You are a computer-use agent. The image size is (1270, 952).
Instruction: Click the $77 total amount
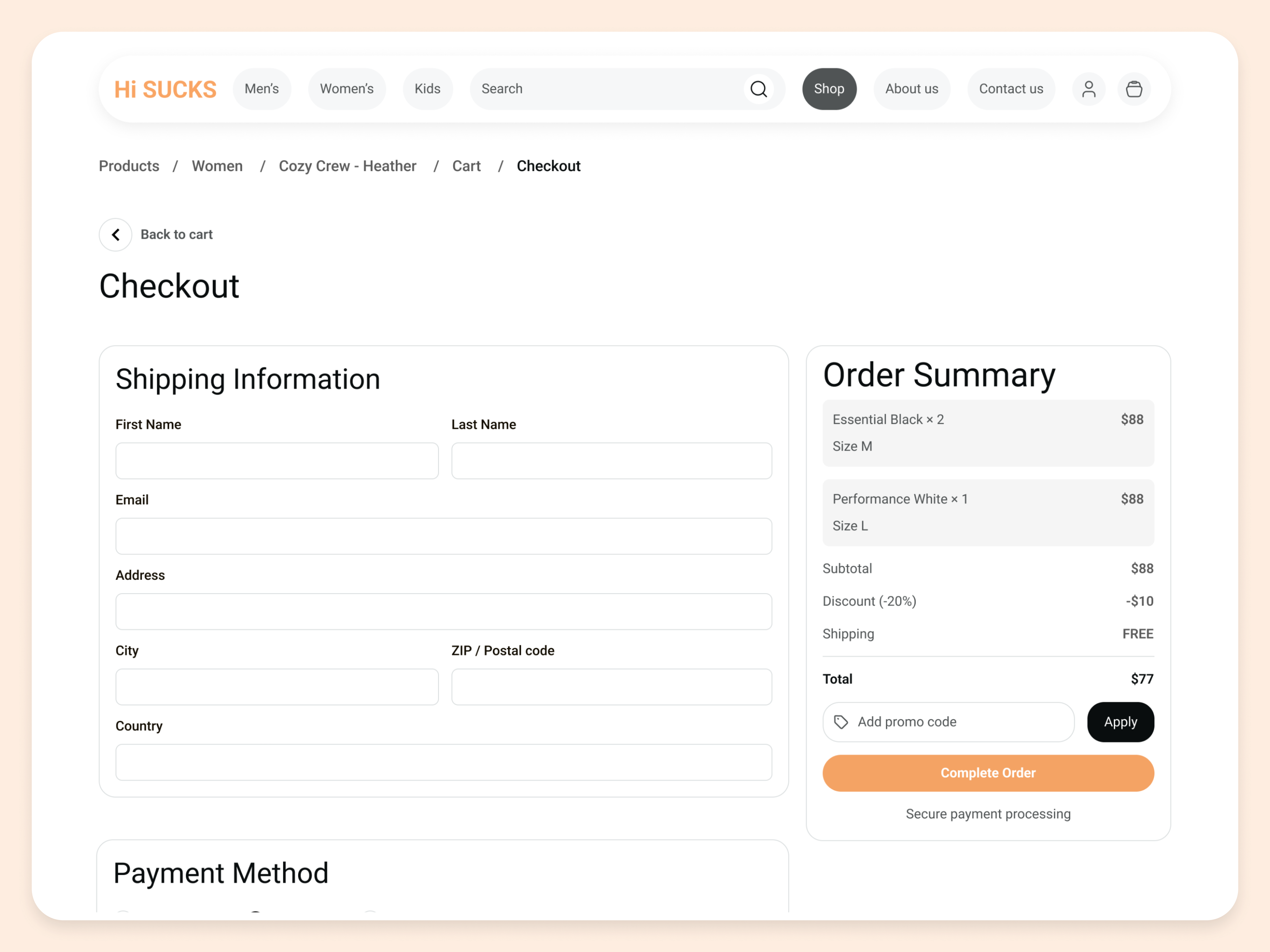pos(1142,679)
